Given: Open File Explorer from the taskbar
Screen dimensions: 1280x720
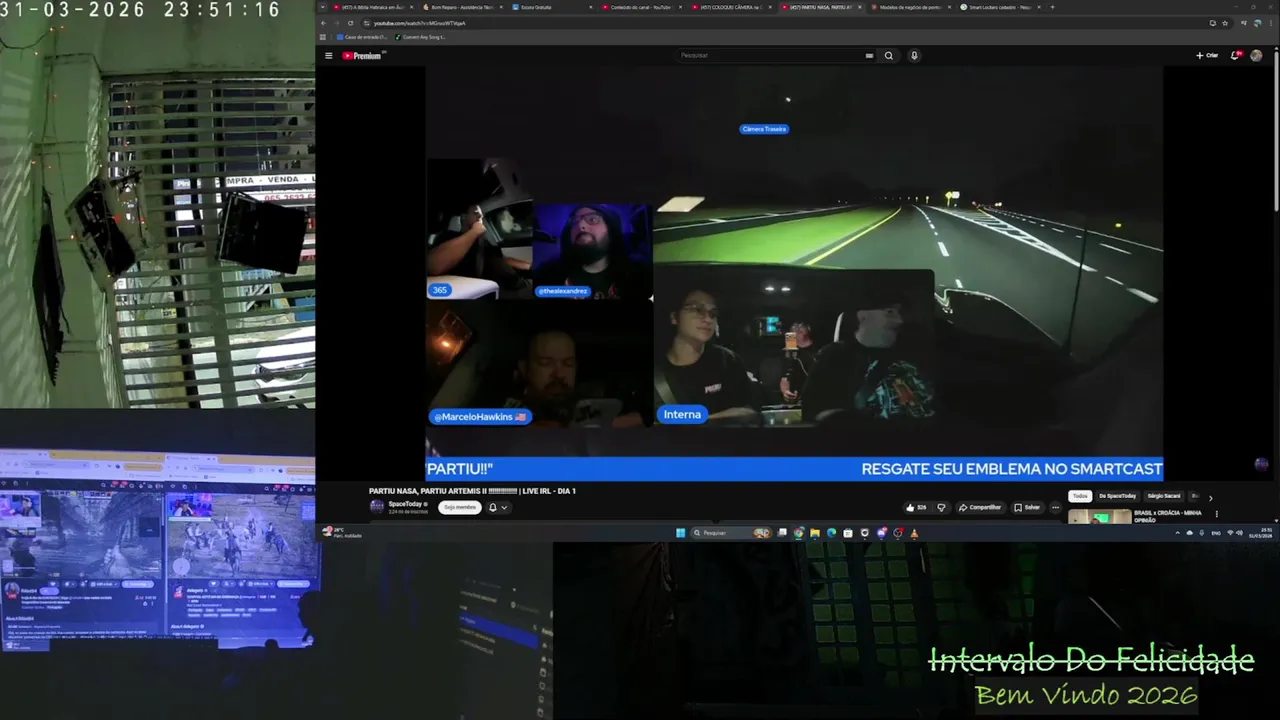Looking at the screenshot, I should tap(815, 533).
